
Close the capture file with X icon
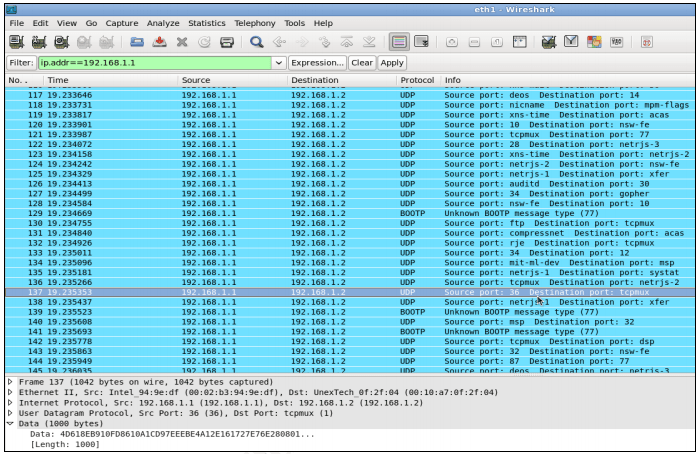click(x=182, y=42)
